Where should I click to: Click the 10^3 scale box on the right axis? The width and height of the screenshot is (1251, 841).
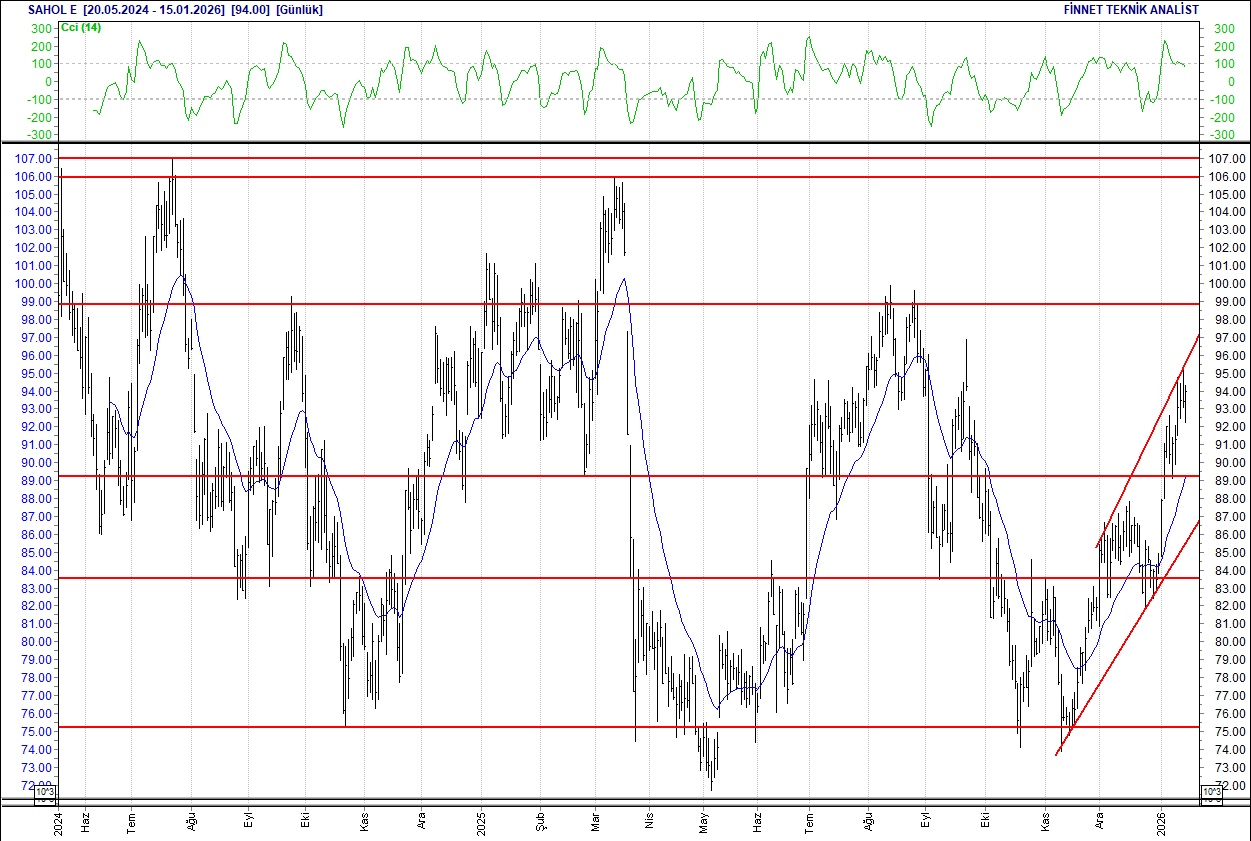[x=1209, y=791]
